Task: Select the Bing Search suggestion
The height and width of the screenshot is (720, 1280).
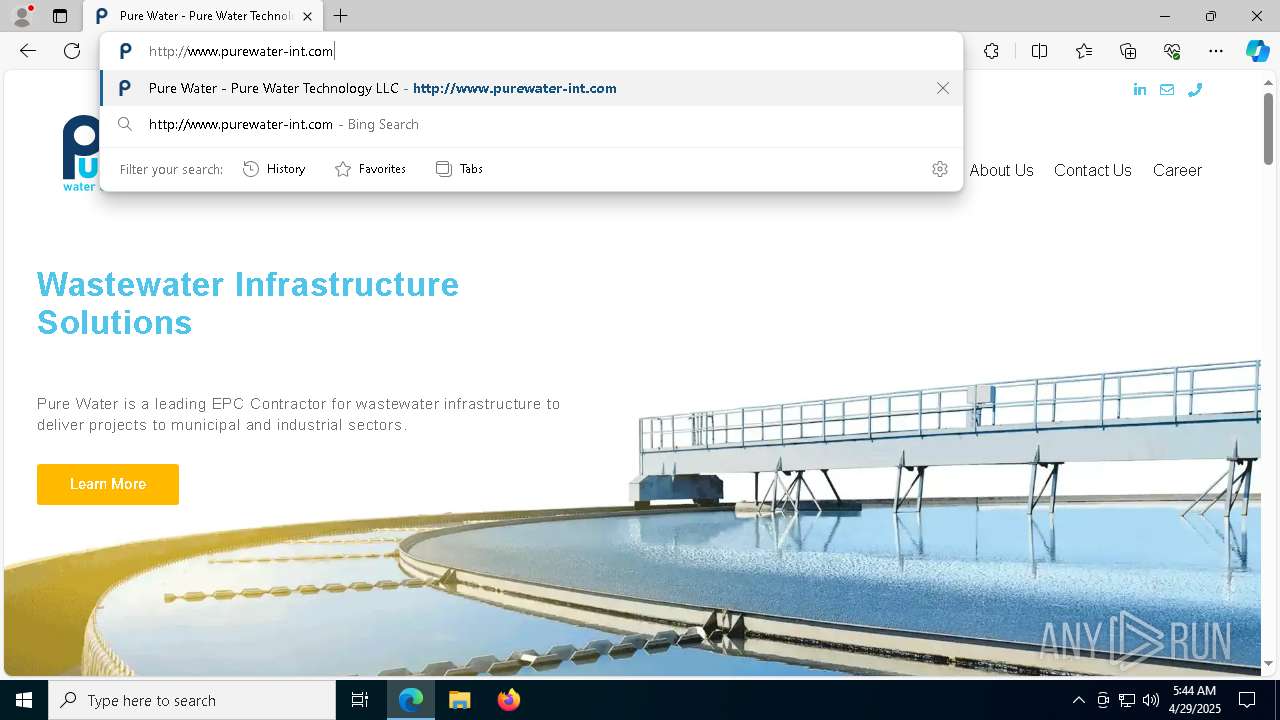Action: [x=532, y=124]
